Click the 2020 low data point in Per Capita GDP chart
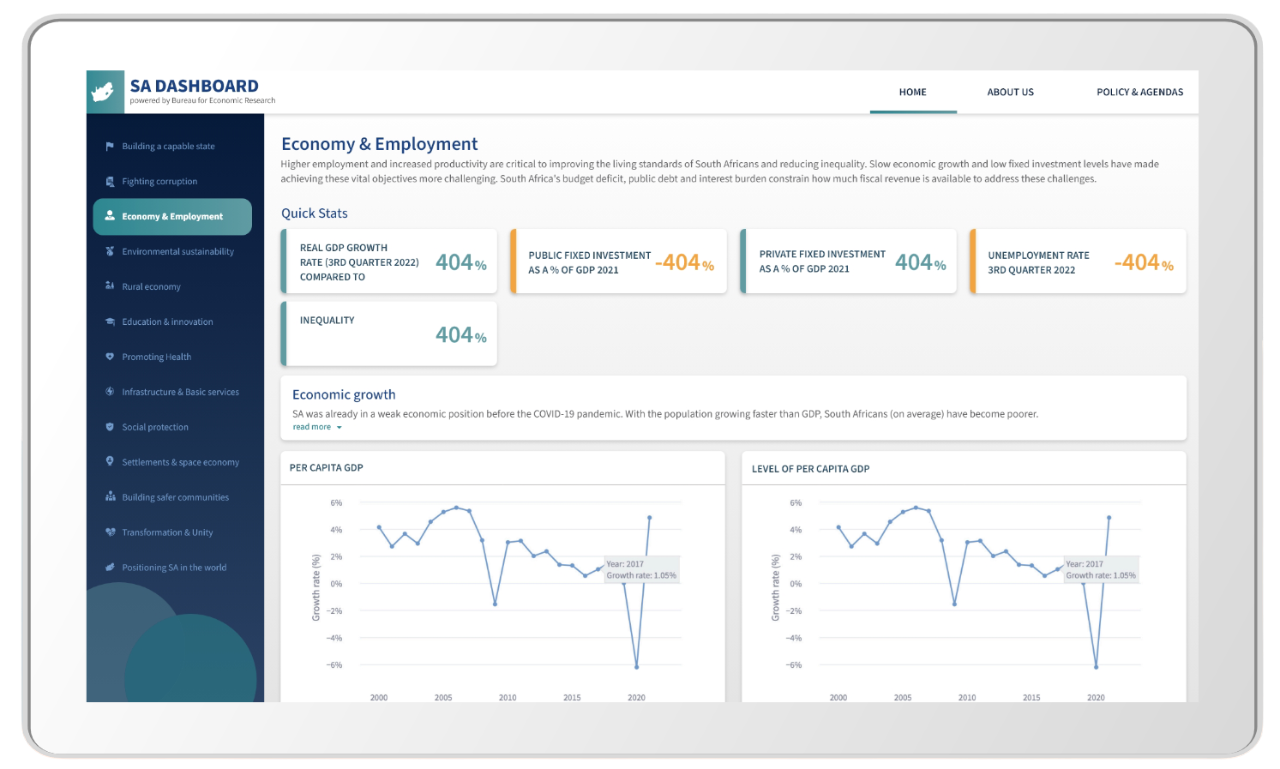Screen dimensions: 1280x769 point(636,666)
